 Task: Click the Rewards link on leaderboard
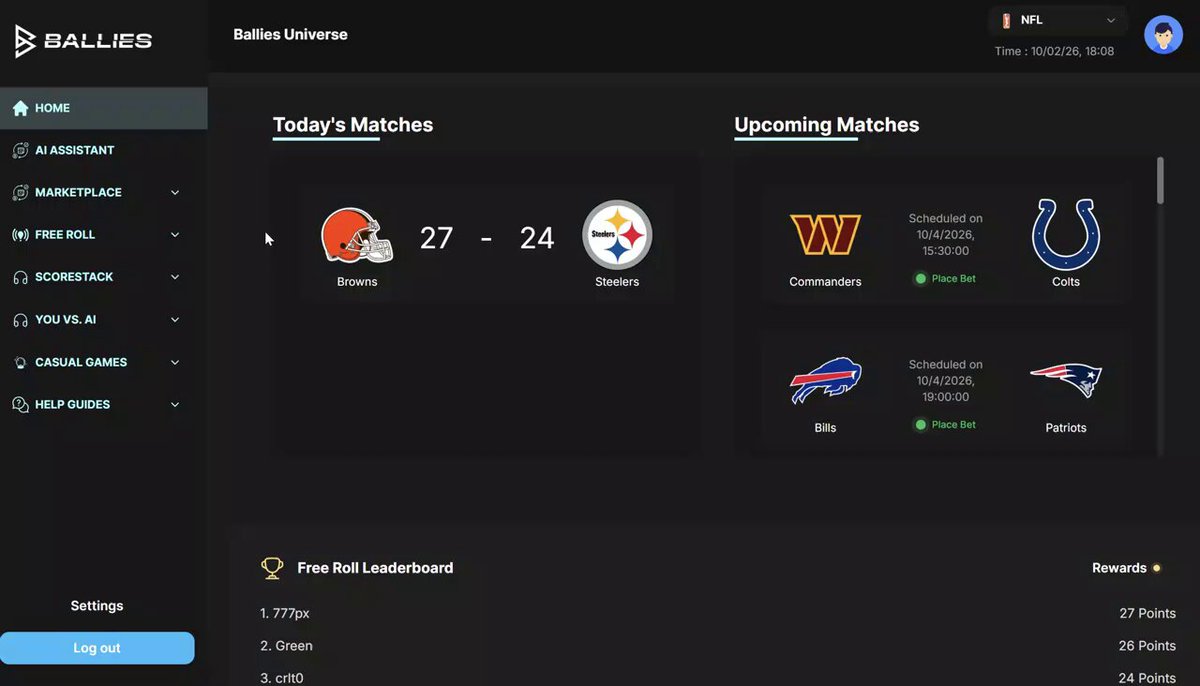pyautogui.click(x=1126, y=568)
